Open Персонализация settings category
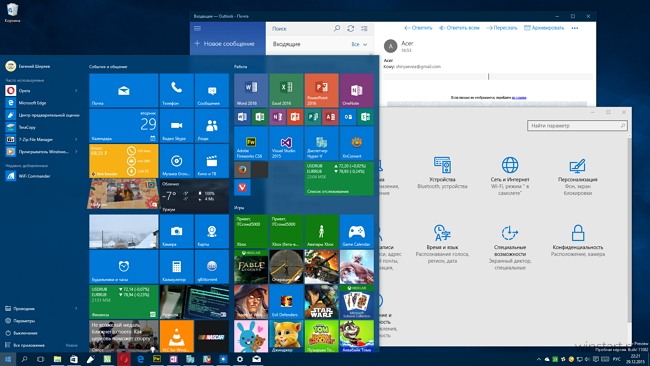650x366 pixels. [577, 176]
